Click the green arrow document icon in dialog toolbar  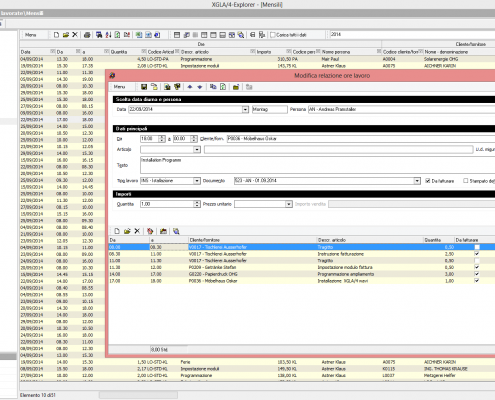[x=223, y=87]
